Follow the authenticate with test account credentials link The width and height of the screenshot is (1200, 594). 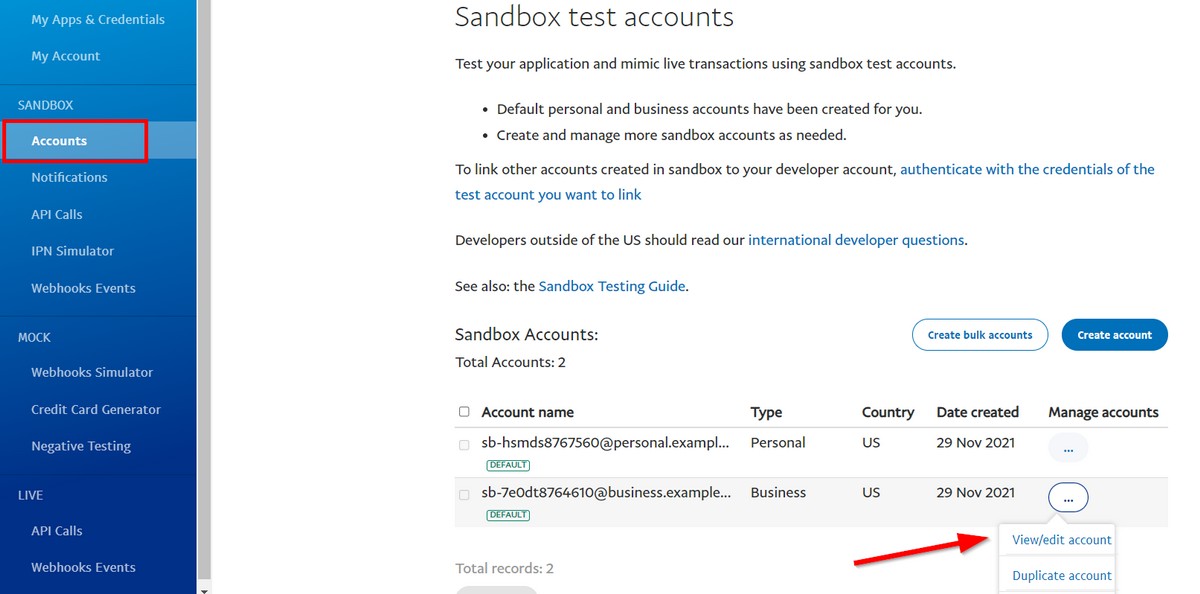[x=1027, y=169]
